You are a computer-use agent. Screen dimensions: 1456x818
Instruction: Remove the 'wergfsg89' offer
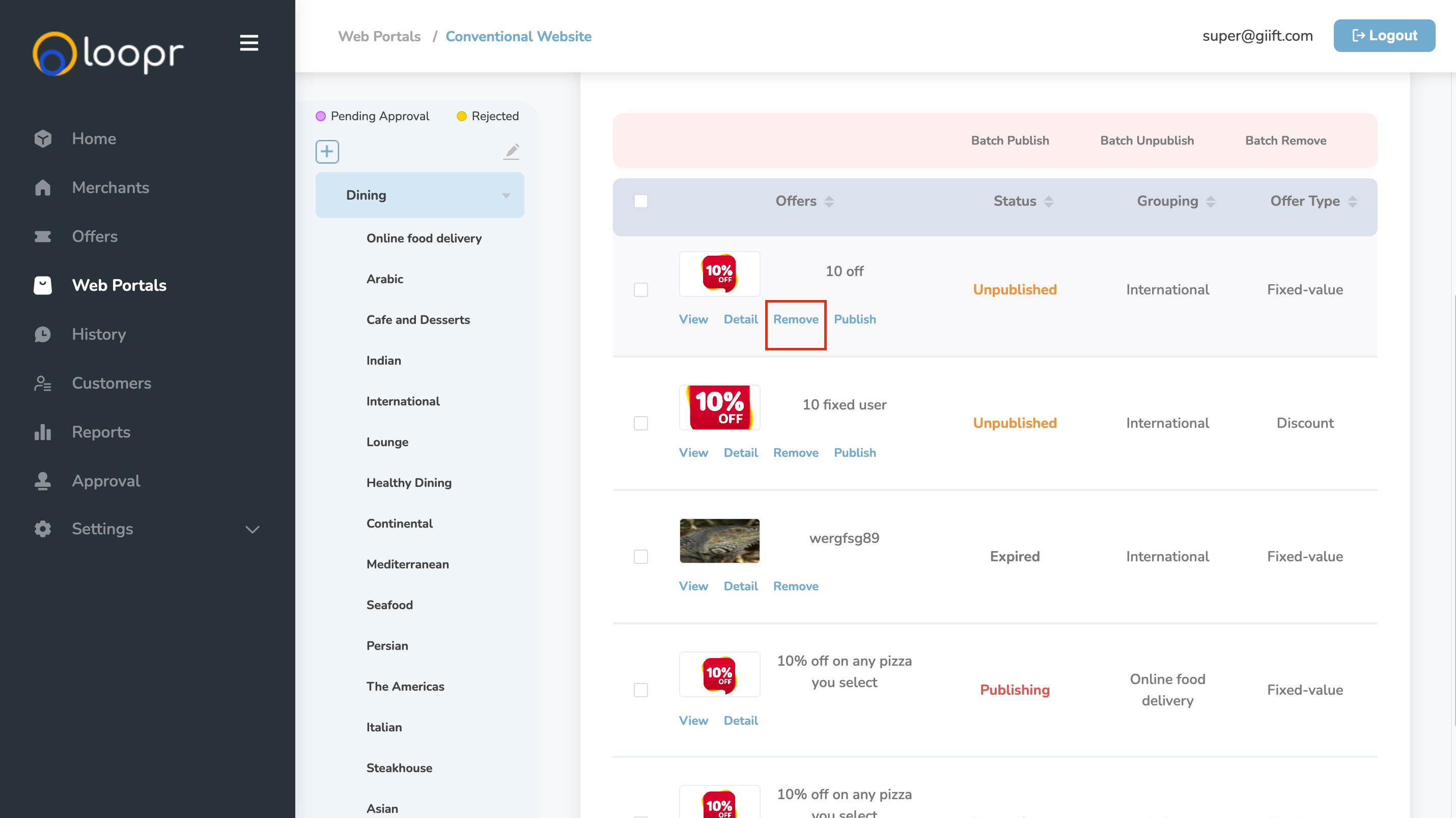(796, 586)
